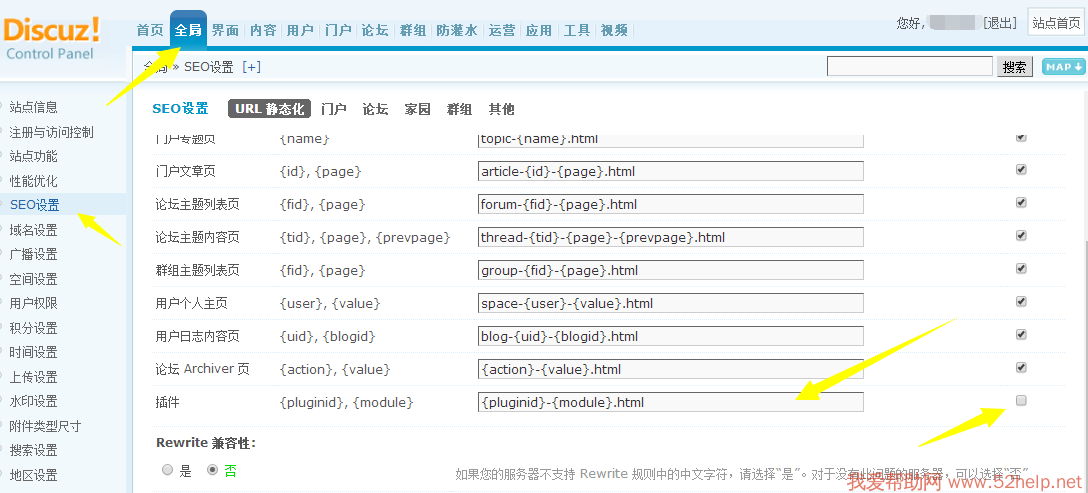
Task: Uncheck the 门户文章页 rewrite checkbox
Action: click(x=1021, y=170)
